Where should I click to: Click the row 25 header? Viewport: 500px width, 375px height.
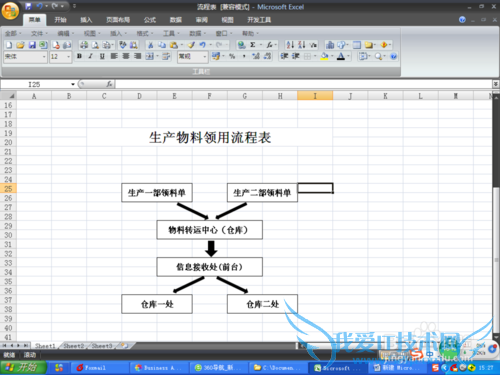click(x=8, y=189)
